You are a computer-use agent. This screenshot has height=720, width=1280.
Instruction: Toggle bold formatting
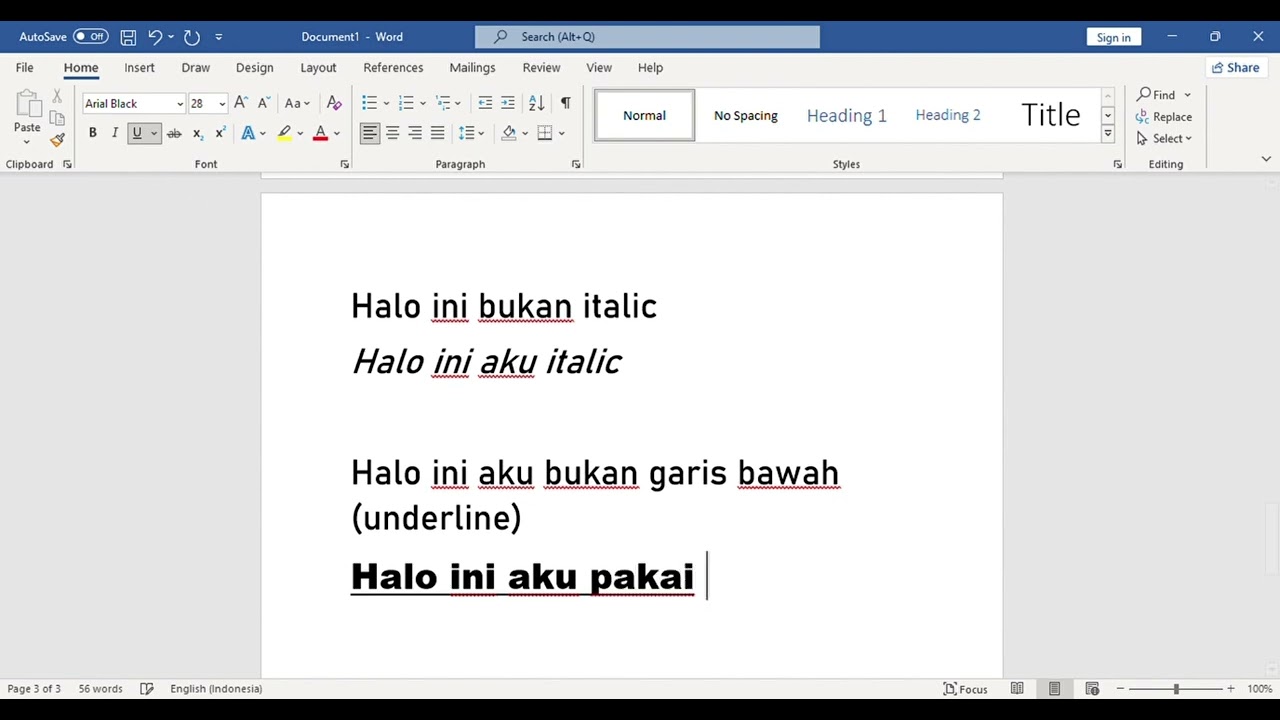pos(92,133)
